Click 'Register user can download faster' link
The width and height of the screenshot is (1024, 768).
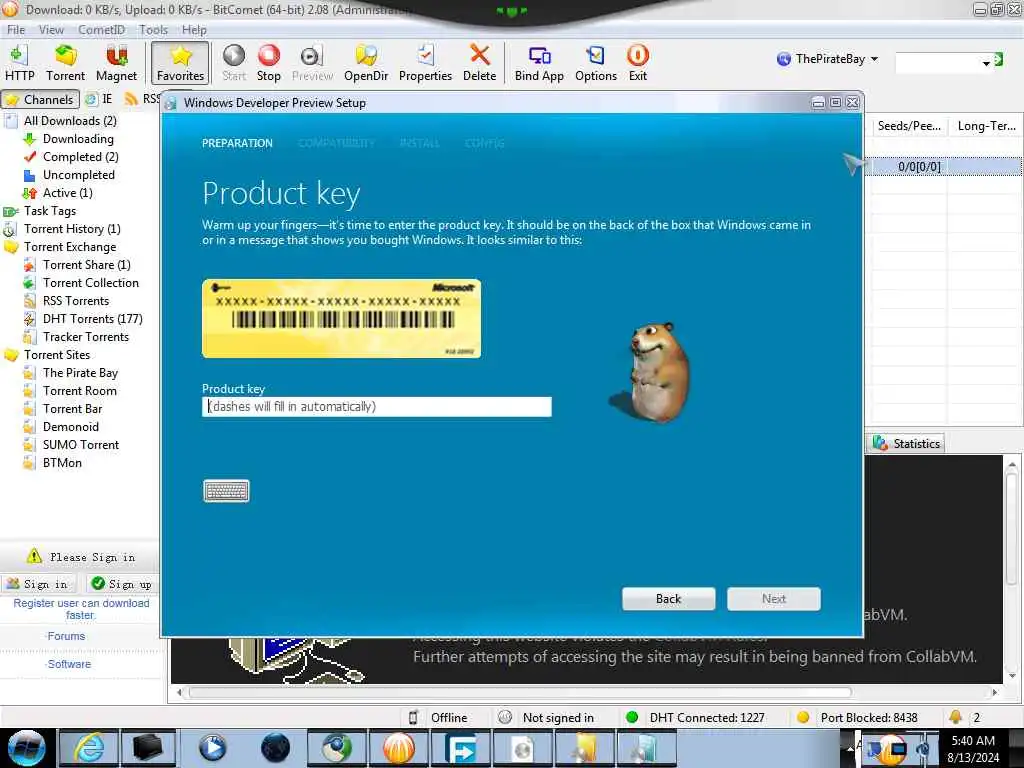coord(81,609)
